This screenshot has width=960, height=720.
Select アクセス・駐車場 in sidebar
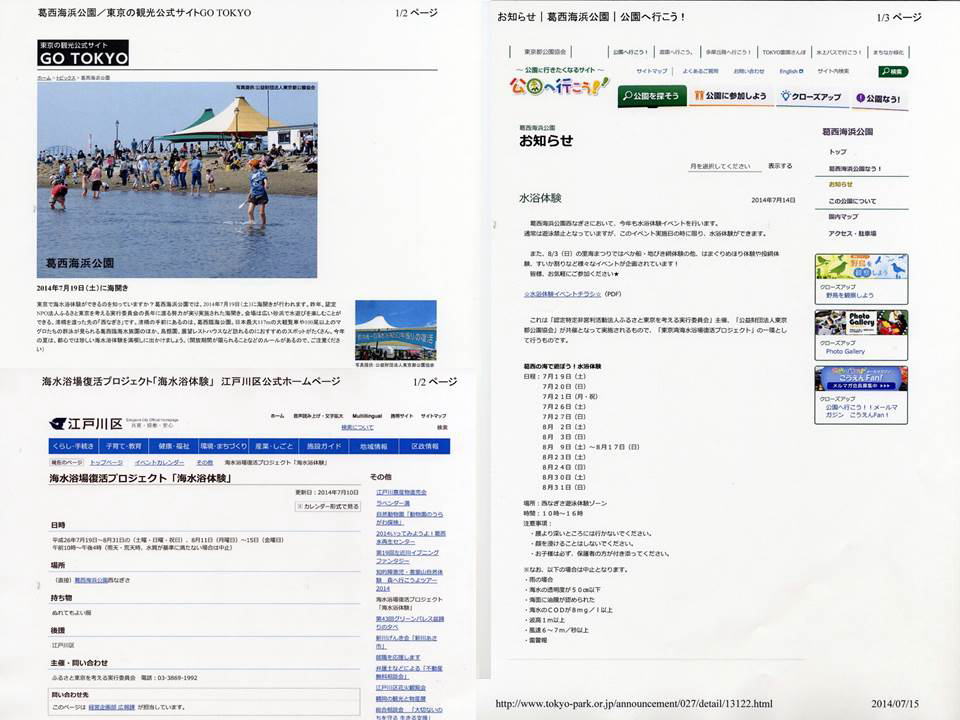tap(852, 233)
